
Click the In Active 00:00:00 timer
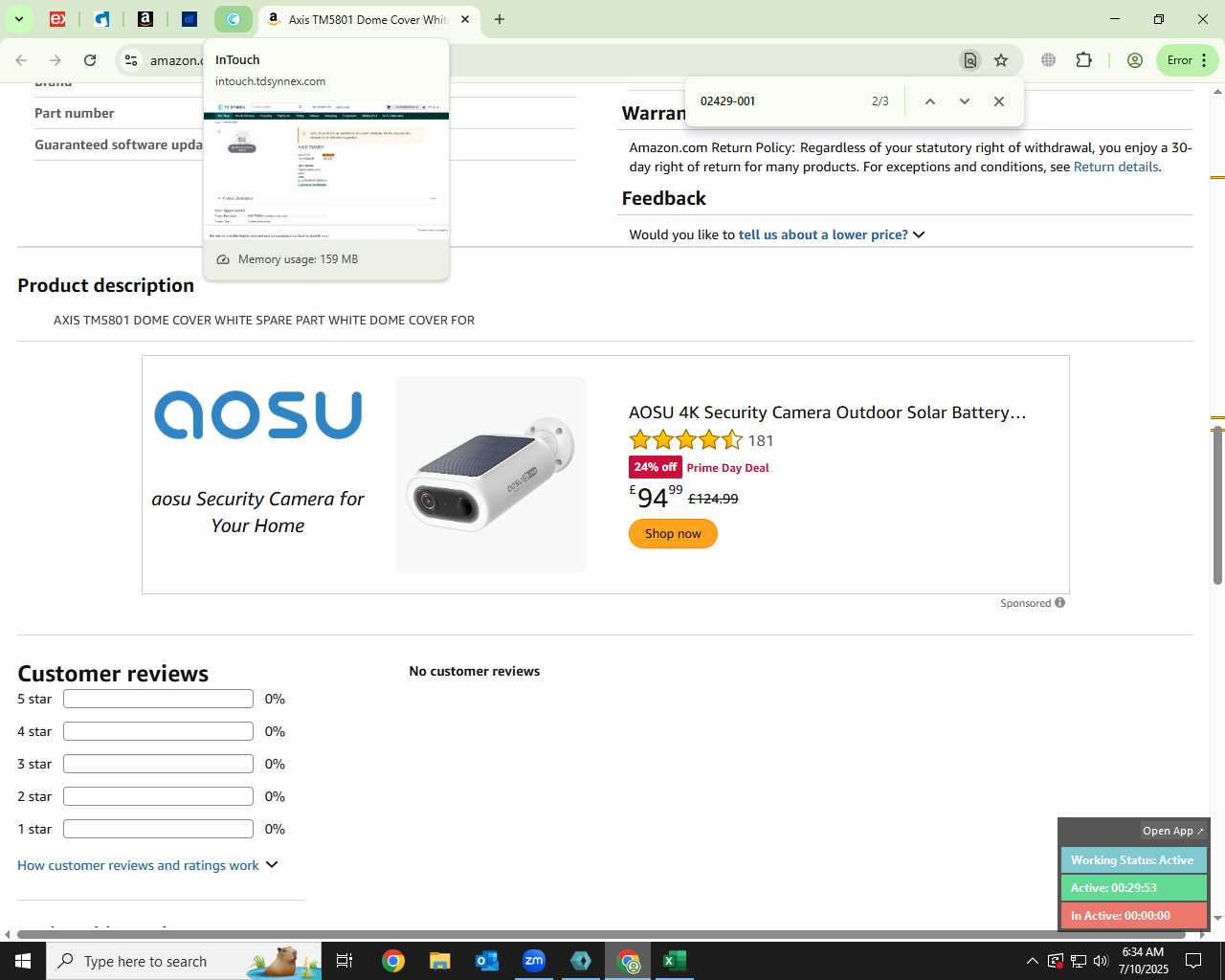point(1133,916)
